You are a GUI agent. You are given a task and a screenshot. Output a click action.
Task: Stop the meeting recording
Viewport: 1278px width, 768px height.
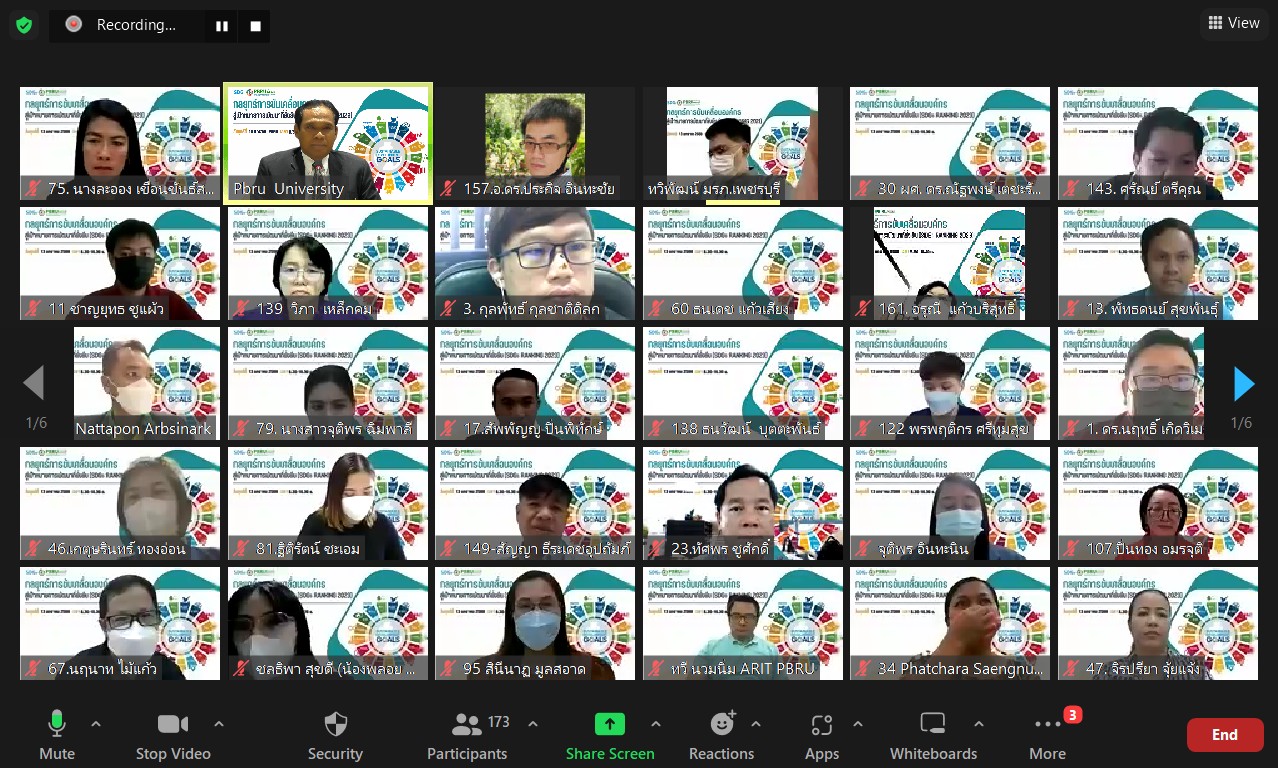tap(255, 26)
